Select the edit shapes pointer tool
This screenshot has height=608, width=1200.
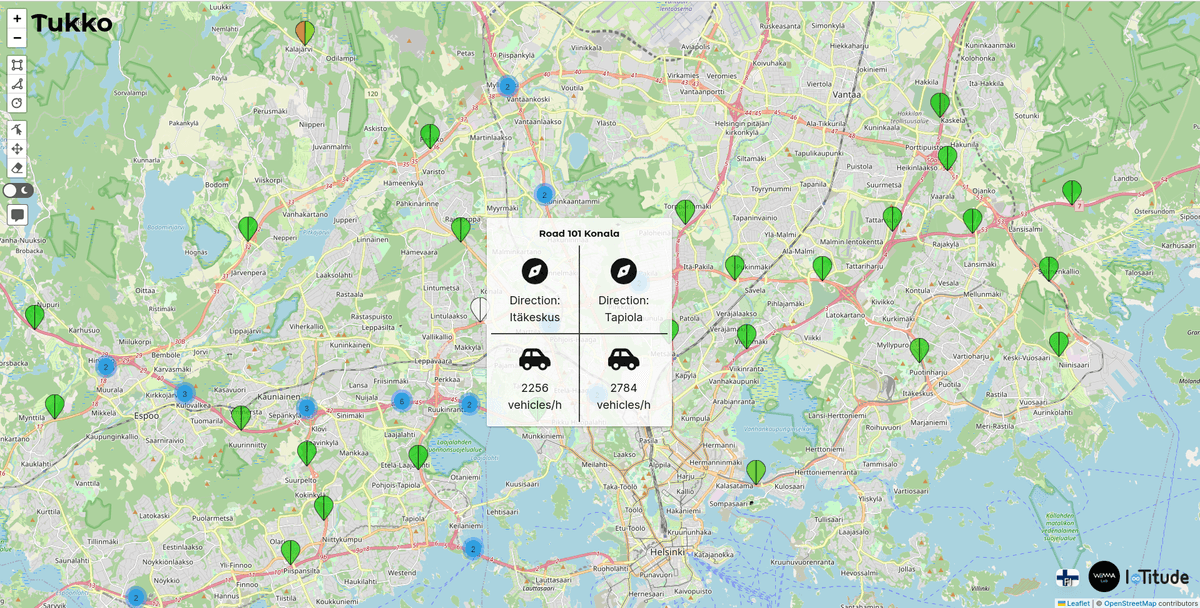click(x=17, y=129)
